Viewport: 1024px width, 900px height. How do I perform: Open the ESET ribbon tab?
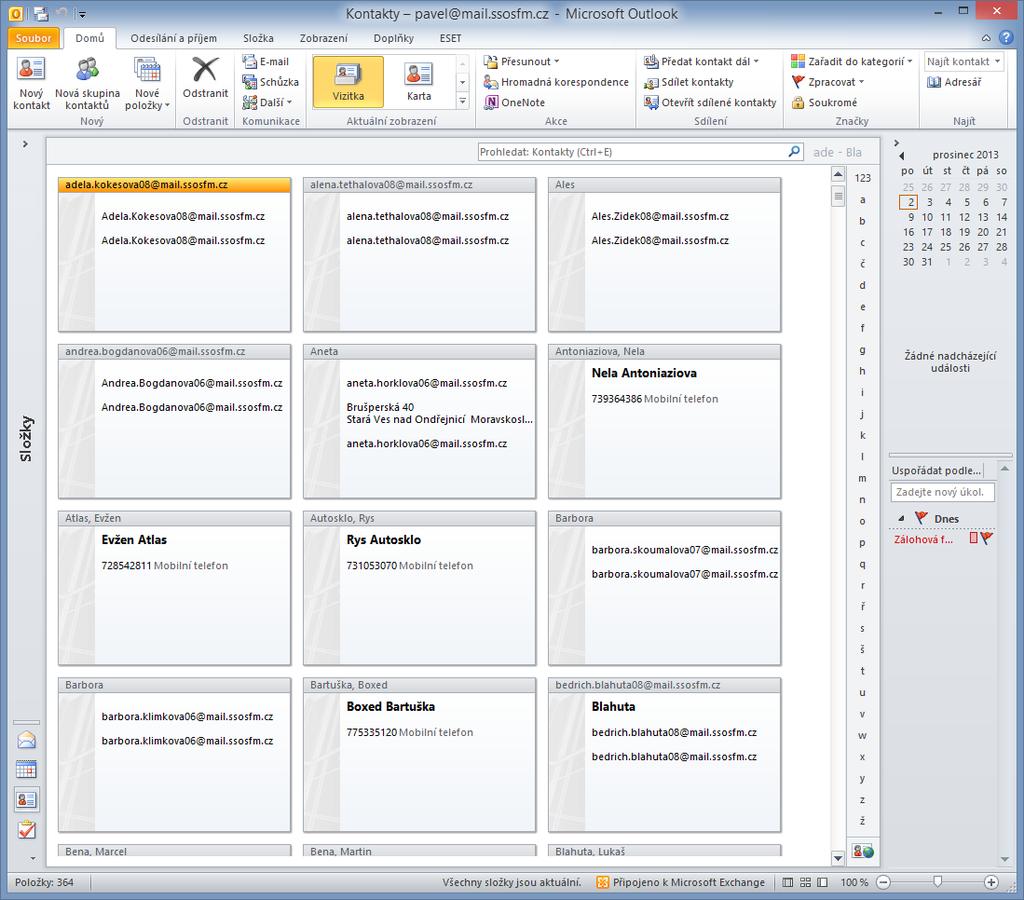click(450, 38)
